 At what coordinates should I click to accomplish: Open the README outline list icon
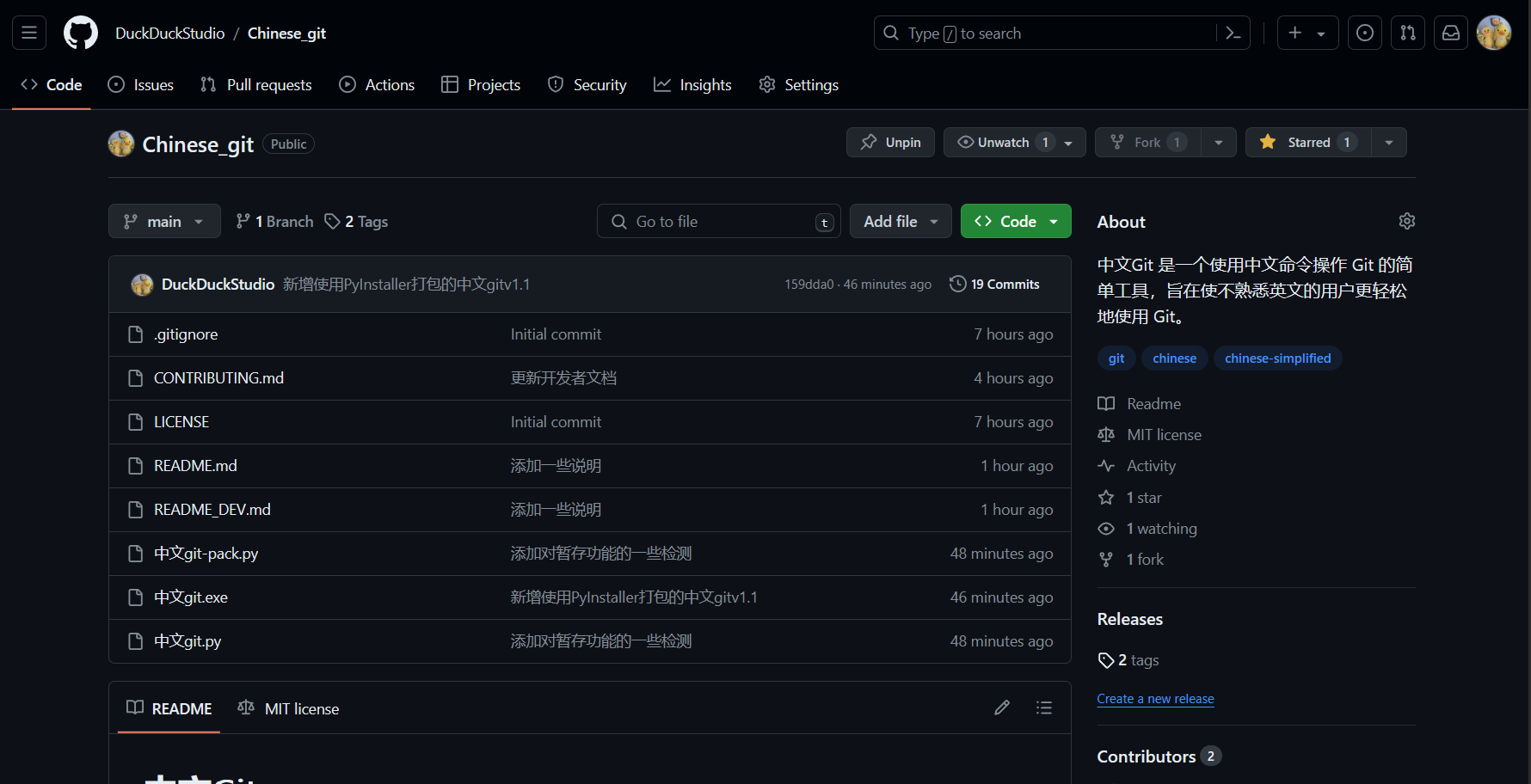tap(1044, 707)
